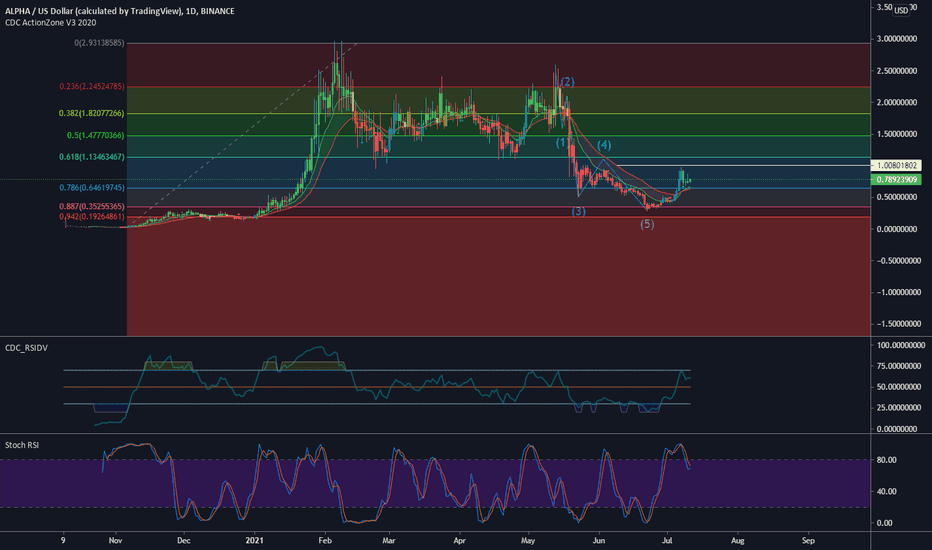Click the 40.00 Stoch RSI axis value

886,491
